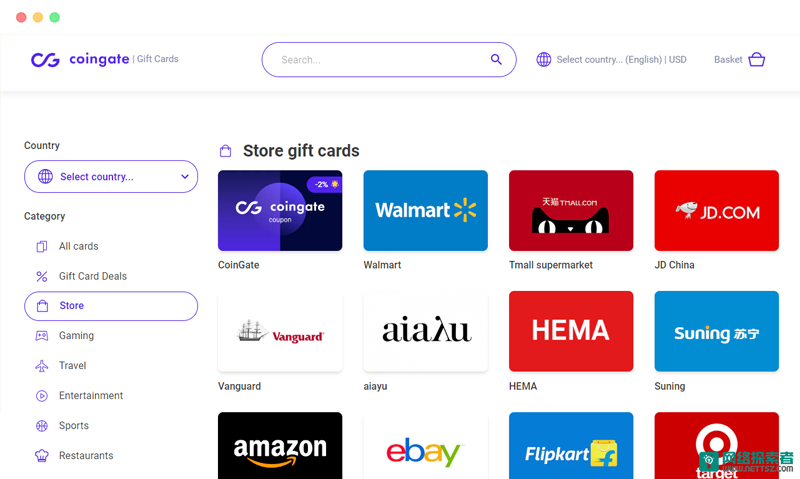Click the chevron arrow in the country selector
The width and height of the screenshot is (800, 479).
pyautogui.click(x=185, y=177)
